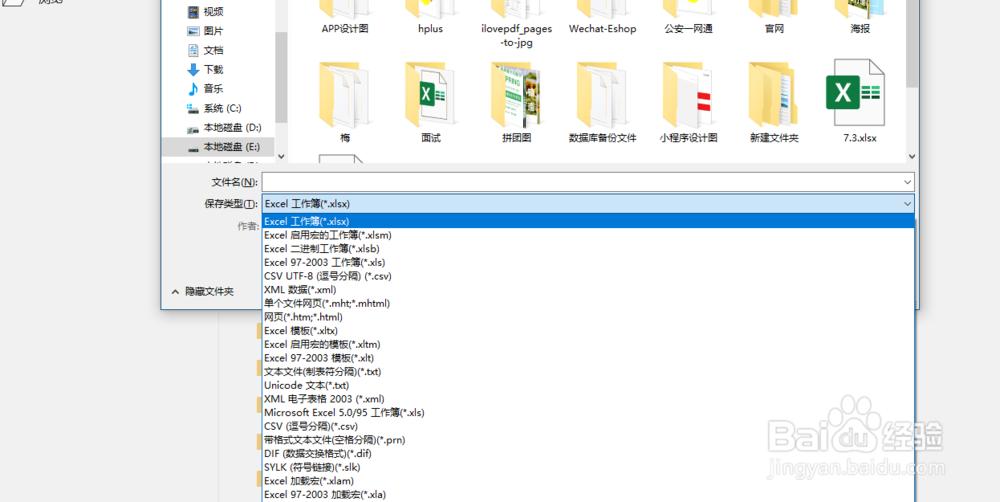Viewport: 1000px width, 502px height.
Task: Pick Excel 模板(*.xltx) type
Action: click(x=588, y=330)
